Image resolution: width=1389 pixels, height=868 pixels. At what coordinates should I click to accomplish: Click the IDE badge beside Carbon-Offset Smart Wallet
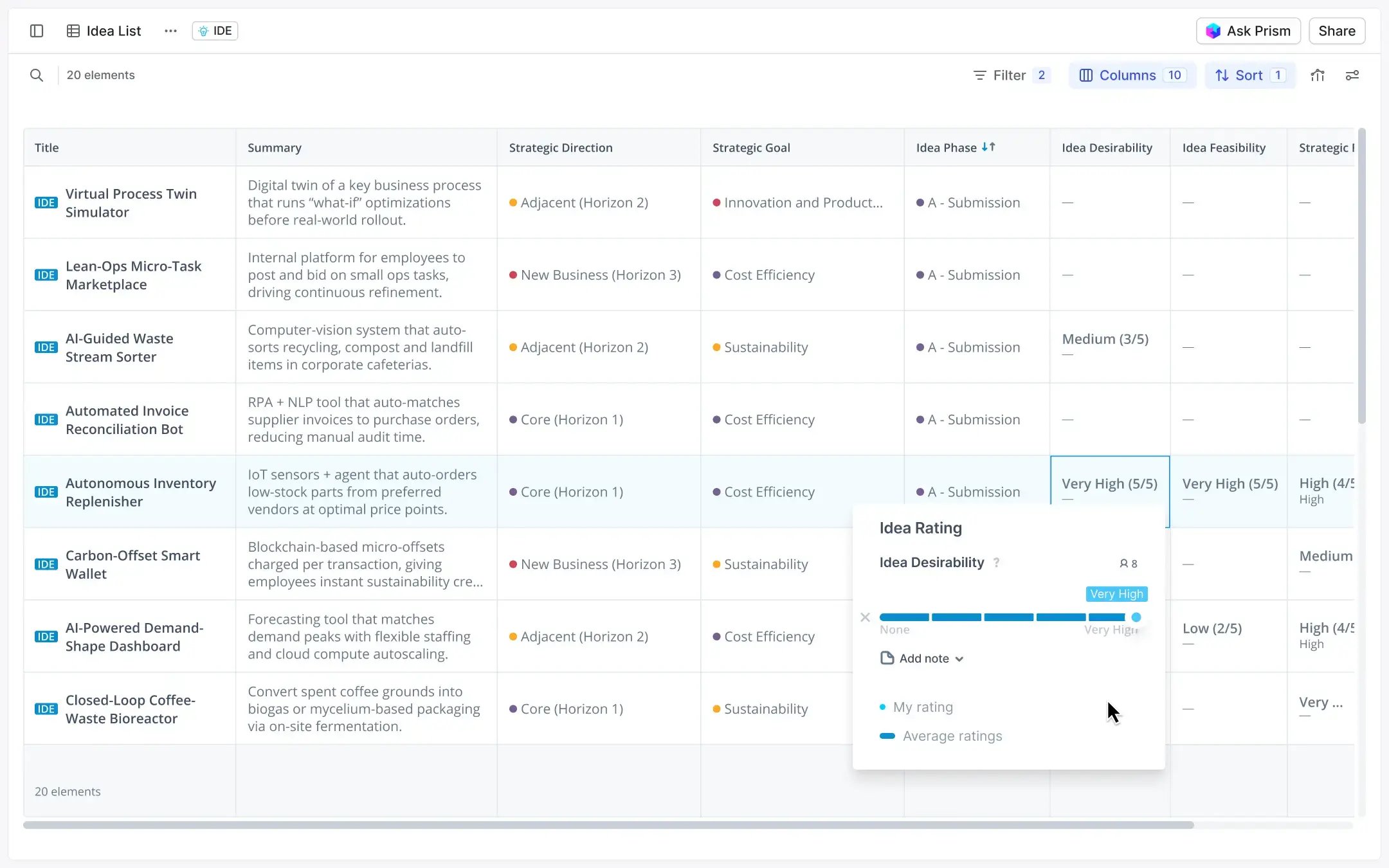point(46,565)
